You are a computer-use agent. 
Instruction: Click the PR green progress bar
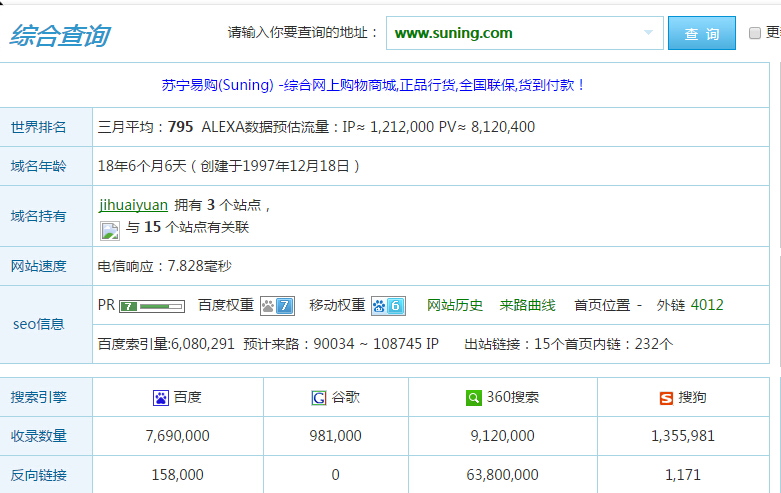coord(161,306)
